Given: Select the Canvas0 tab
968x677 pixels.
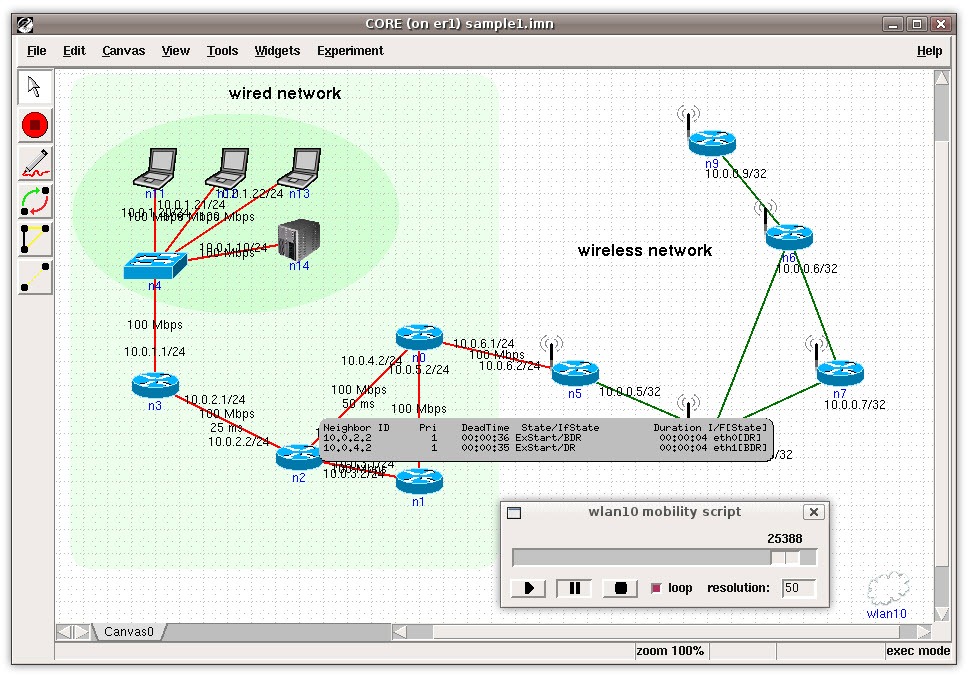Looking at the screenshot, I should (x=128, y=631).
